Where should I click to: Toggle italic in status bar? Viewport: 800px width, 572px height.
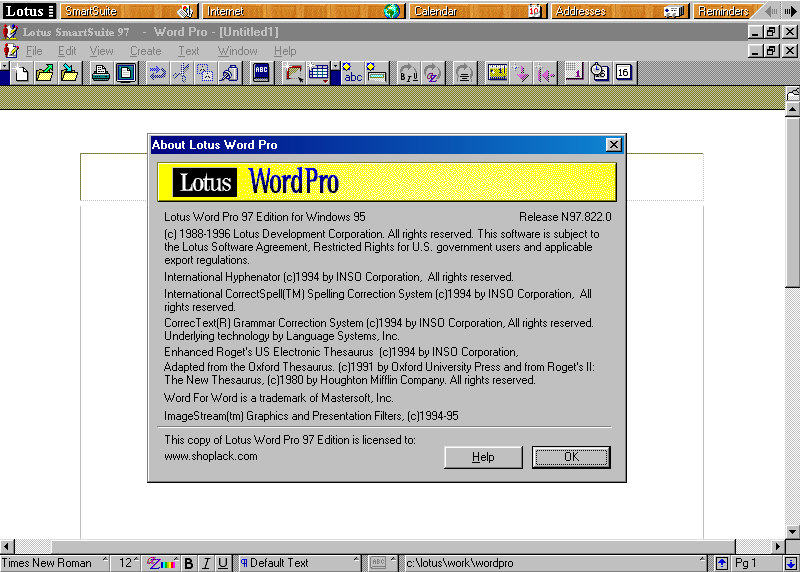point(206,563)
